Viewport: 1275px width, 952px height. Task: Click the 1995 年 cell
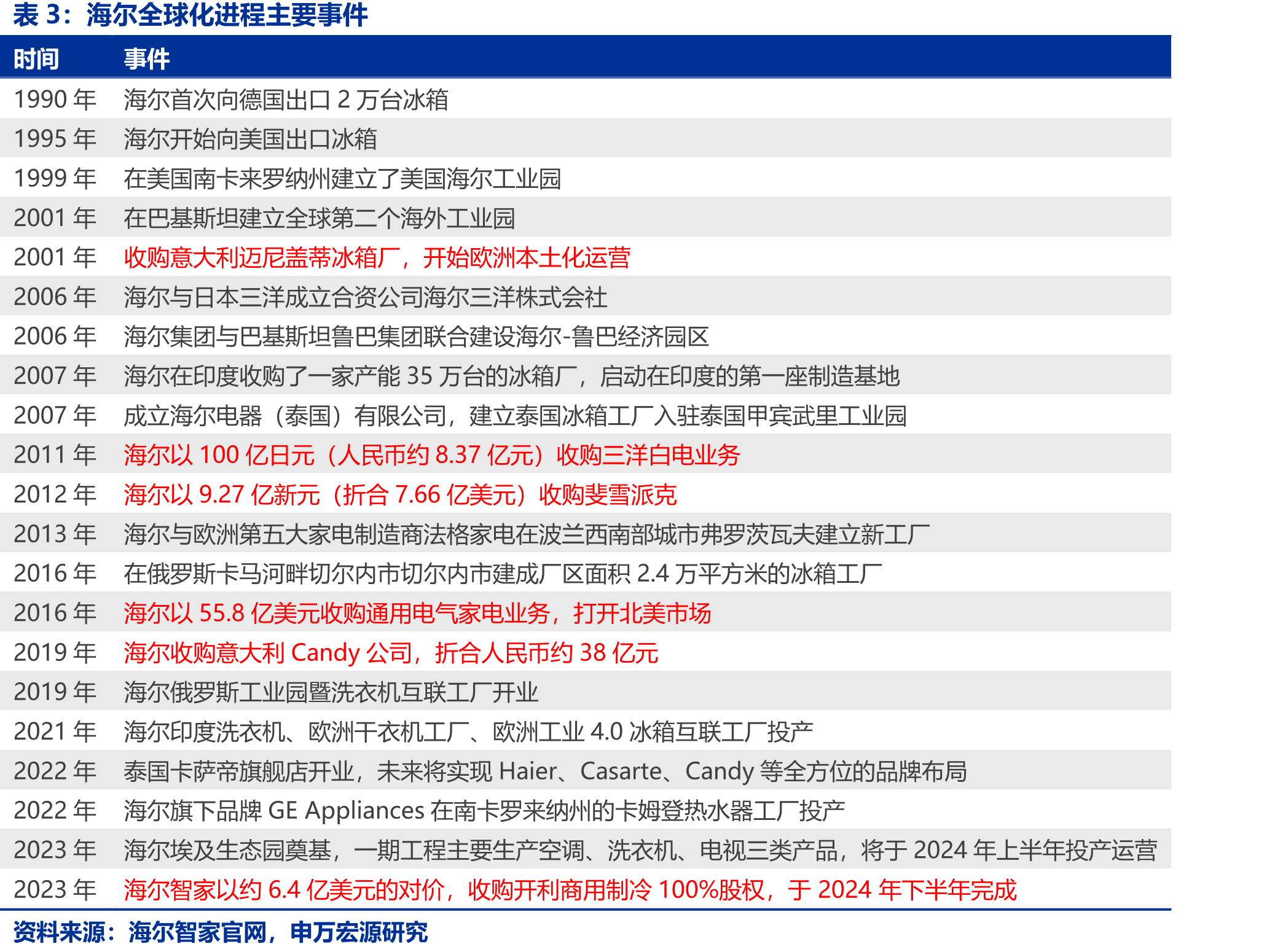click(x=55, y=139)
